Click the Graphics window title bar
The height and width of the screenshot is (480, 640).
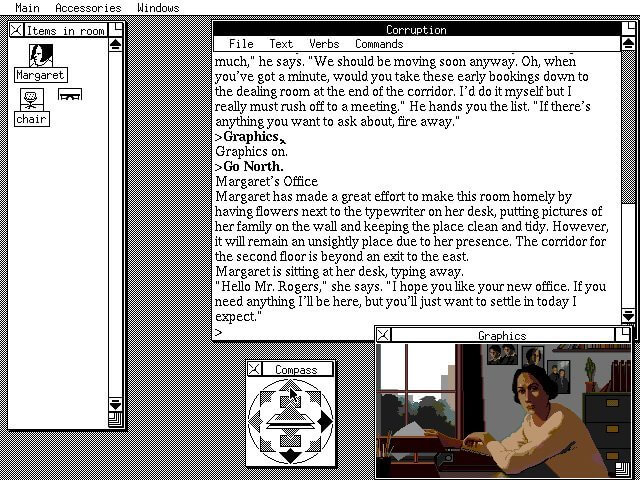pyautogui.click(x=503, y=336)
